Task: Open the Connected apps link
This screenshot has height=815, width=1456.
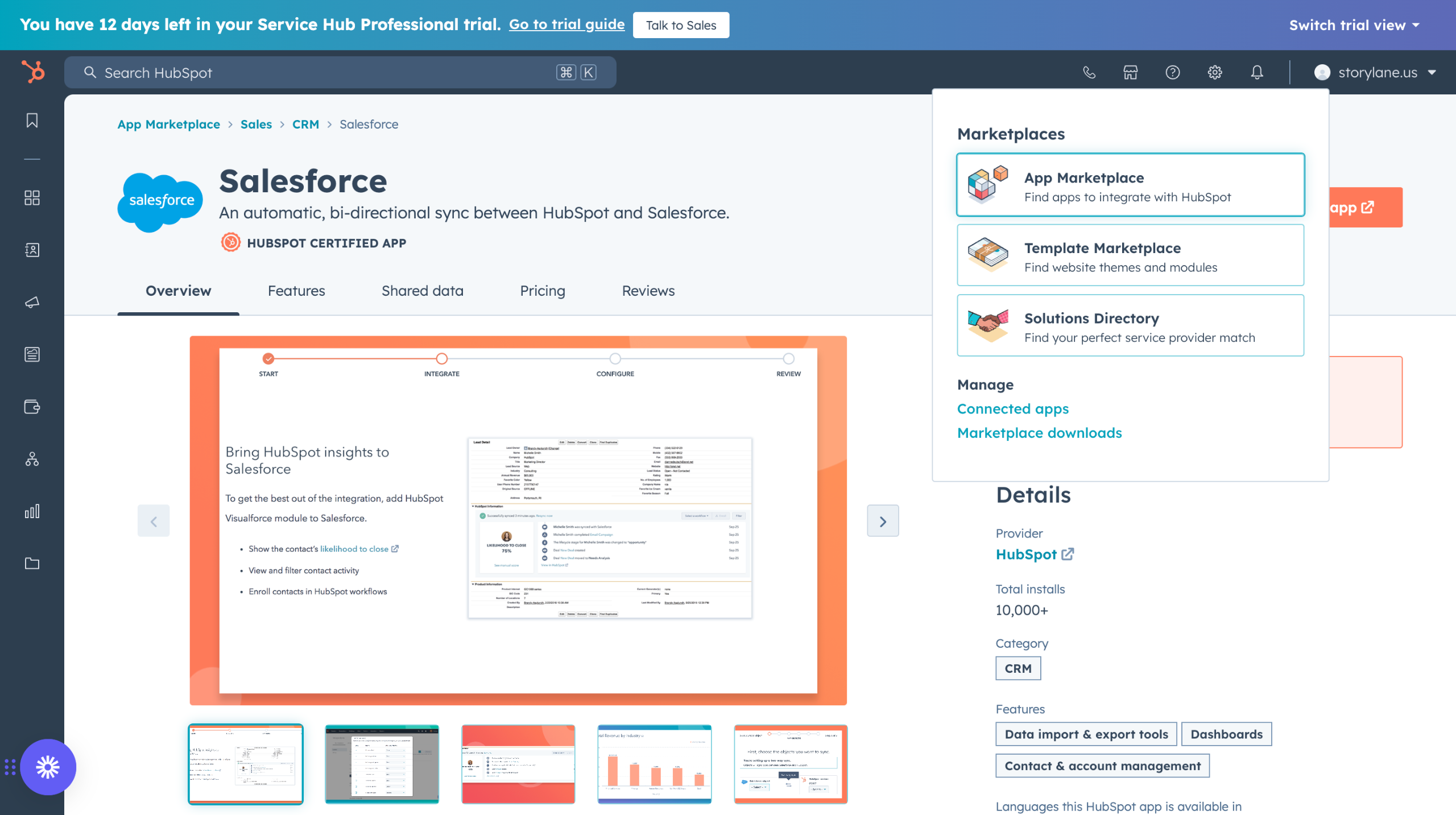Action: click(1012, 409)
